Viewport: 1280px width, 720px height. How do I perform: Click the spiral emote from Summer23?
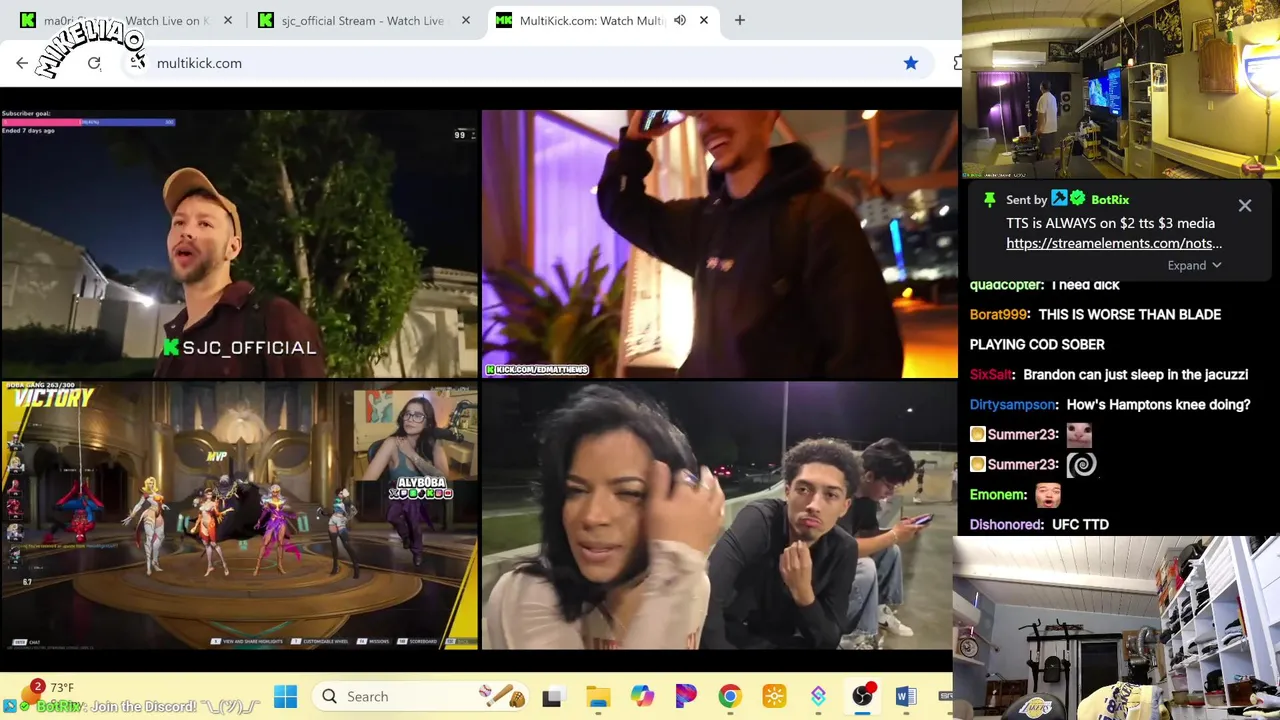(1081, 464)
